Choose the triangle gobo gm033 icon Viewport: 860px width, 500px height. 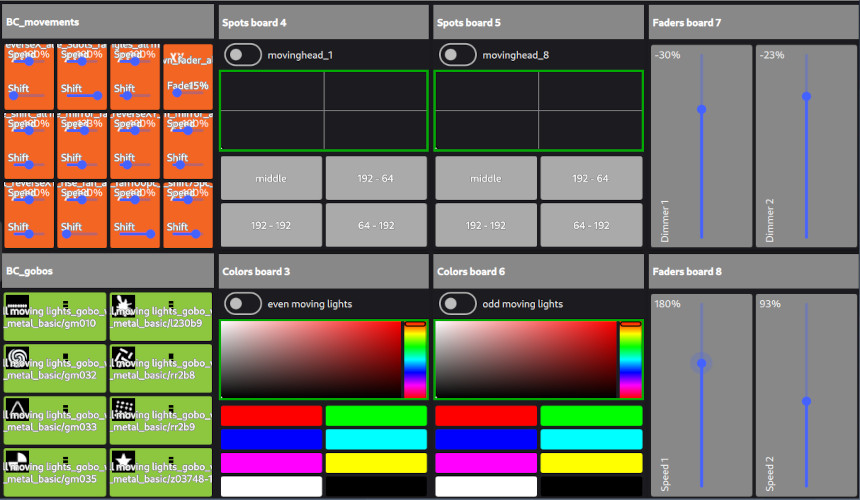[x=17, y=408]
